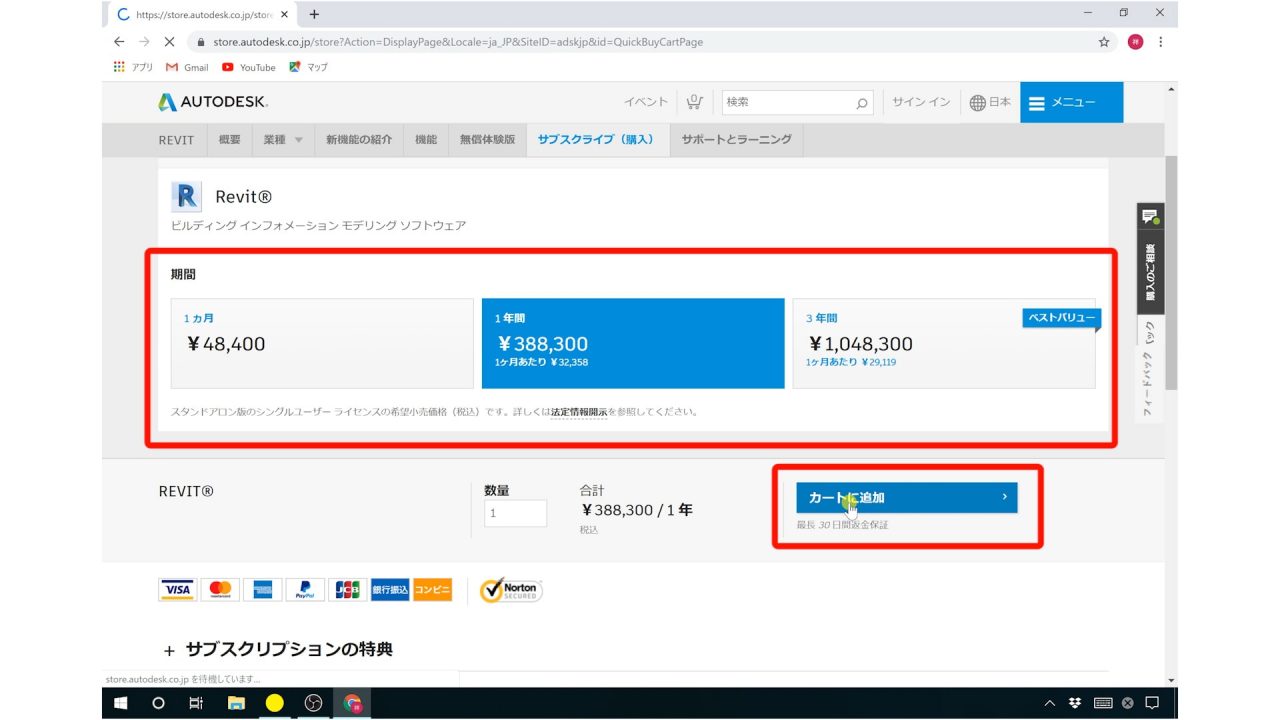Open the shopping cart icon

click(694, 101)
